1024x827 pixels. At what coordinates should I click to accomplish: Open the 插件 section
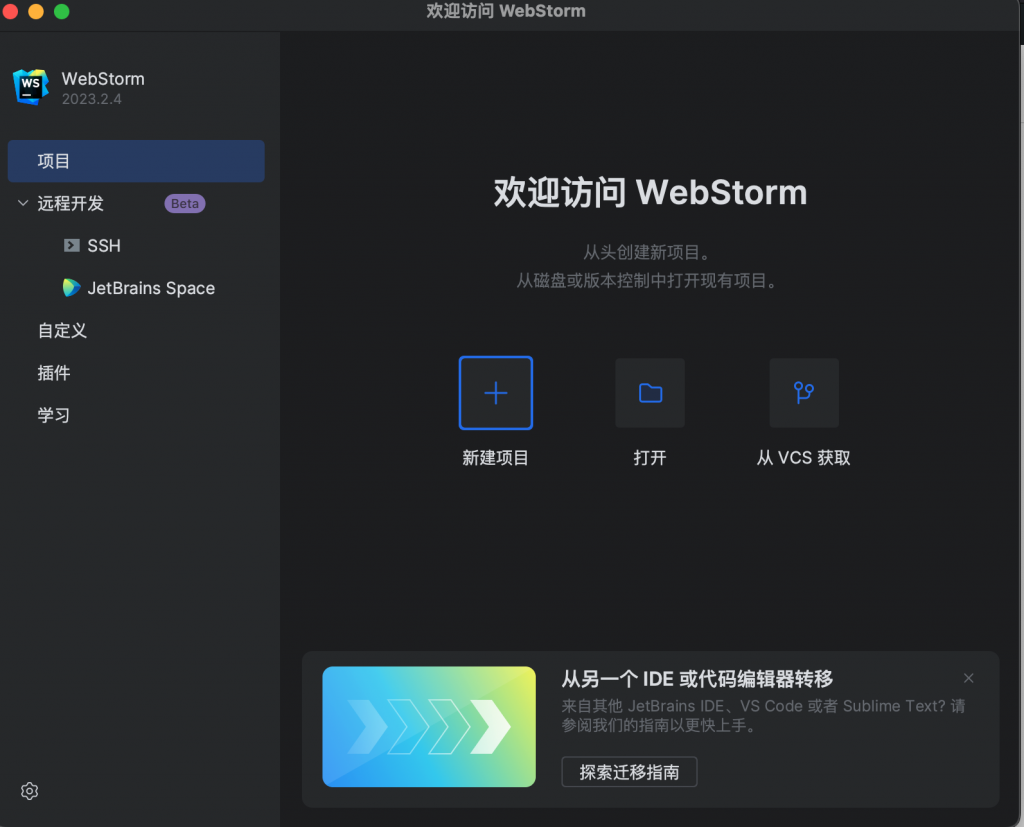[53, 373]
